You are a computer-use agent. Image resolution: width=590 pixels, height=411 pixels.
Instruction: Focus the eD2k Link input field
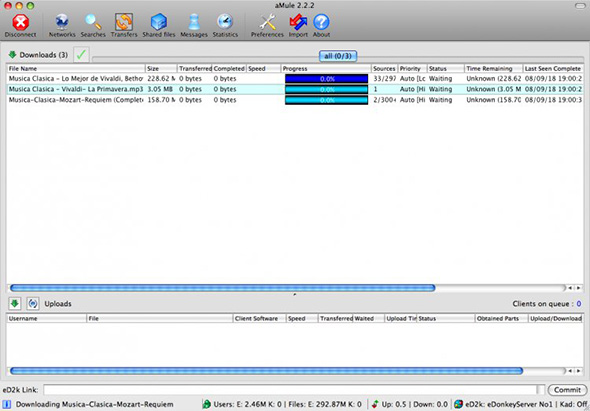tap(290, 390)
